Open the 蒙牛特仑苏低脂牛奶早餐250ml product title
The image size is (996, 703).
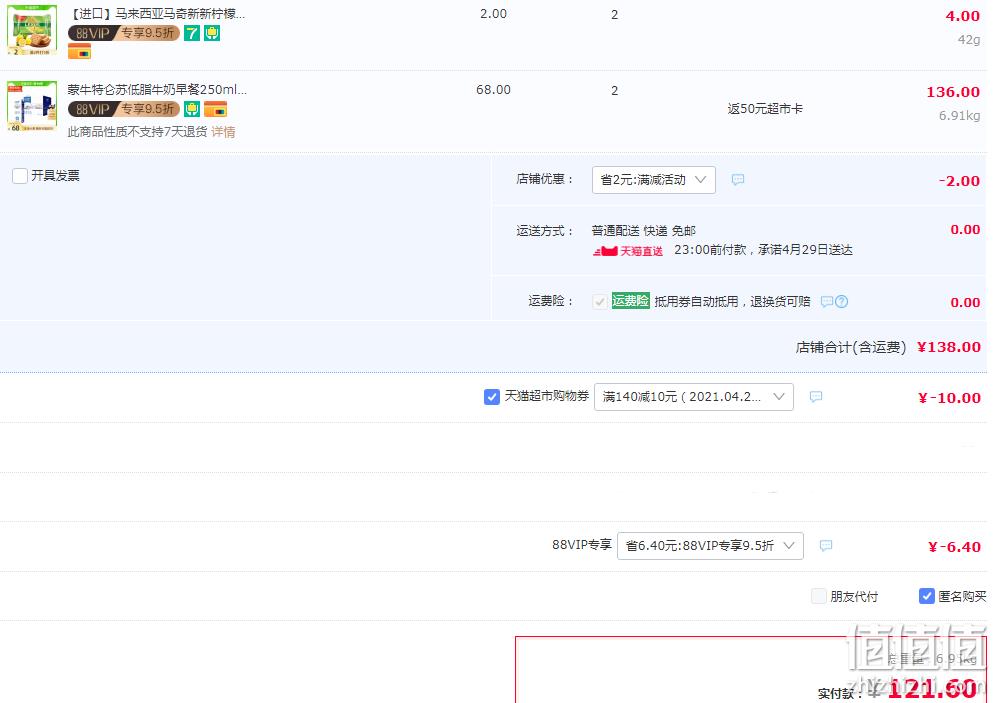point(158,90)
